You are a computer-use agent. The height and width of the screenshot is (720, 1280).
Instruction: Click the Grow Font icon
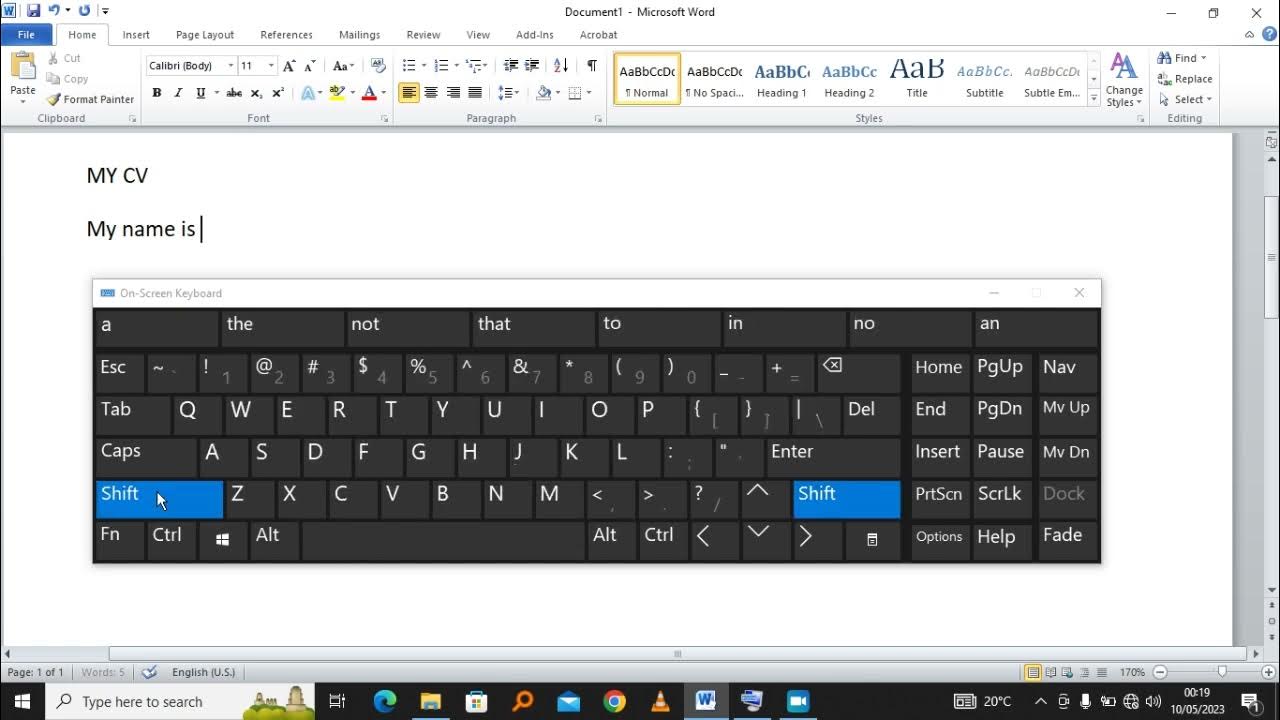pos(289,66)
